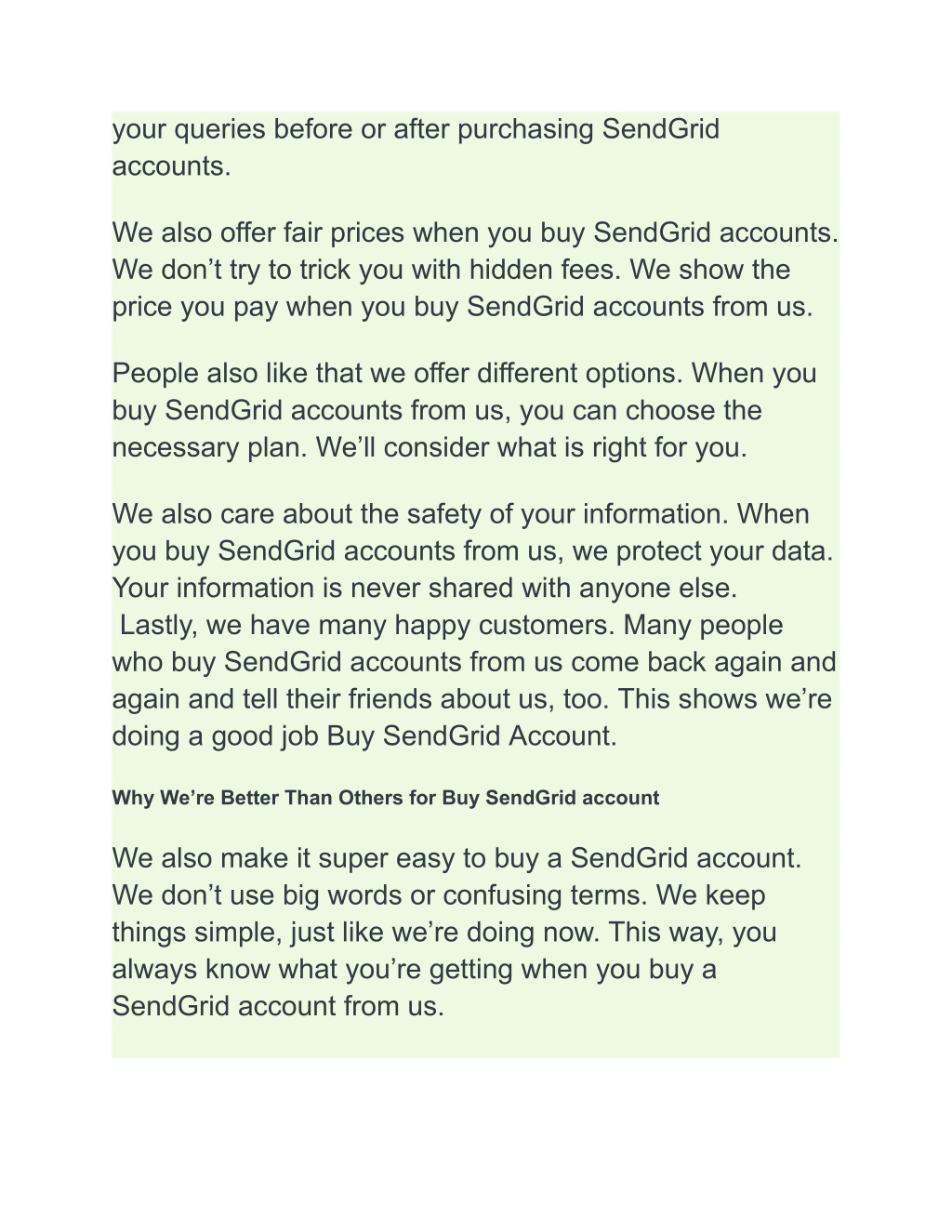Click the line starting "price you pay when you buy"

tap(463, 307)
